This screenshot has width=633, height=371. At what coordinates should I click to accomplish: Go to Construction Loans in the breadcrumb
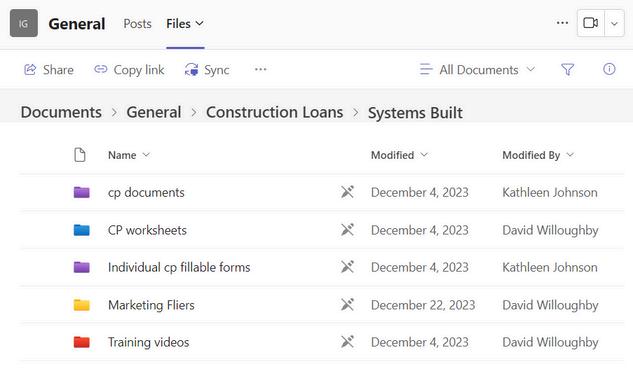pos(275,112)
